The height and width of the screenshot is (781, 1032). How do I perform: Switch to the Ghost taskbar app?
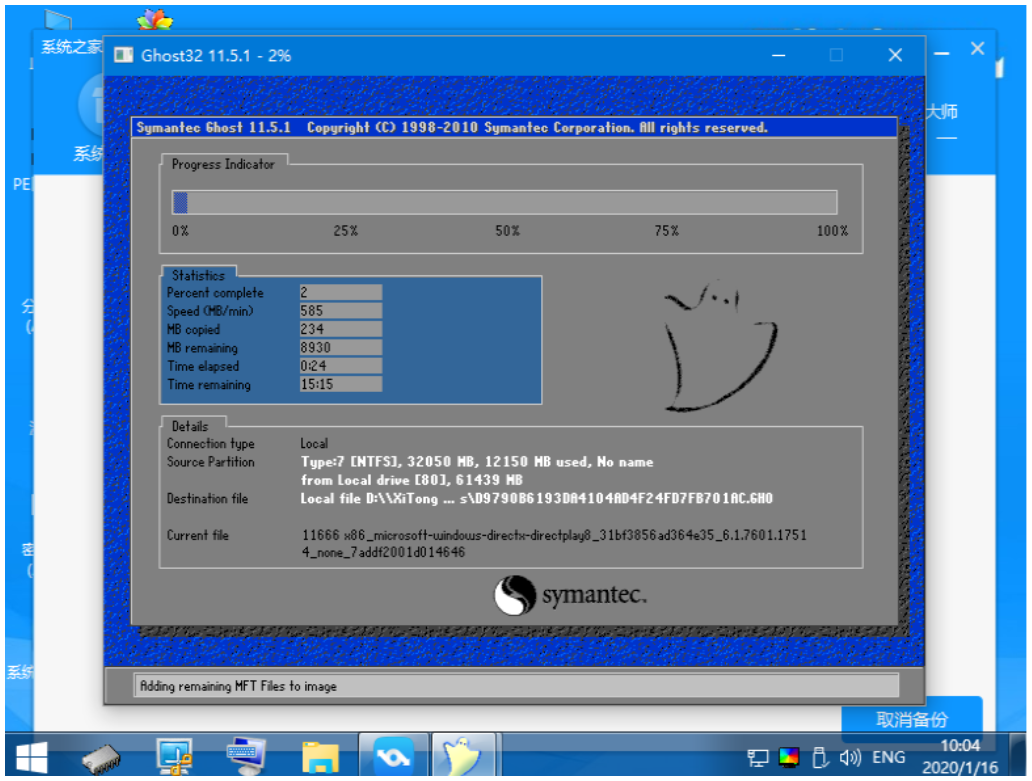coord(463,755)
